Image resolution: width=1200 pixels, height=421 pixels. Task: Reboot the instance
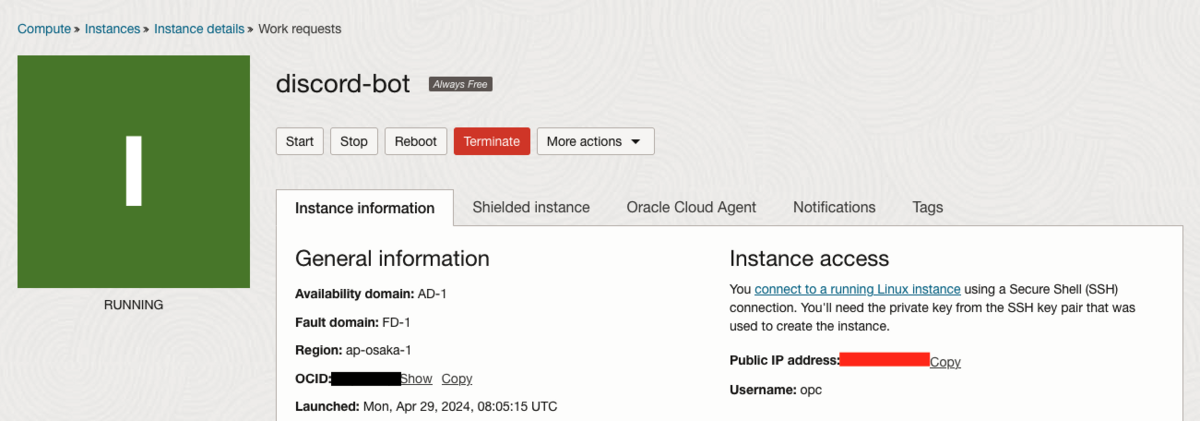(x=415, y=142)
